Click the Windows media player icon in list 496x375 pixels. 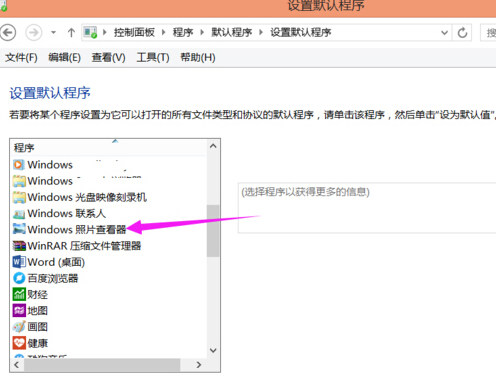pos(19,164)
